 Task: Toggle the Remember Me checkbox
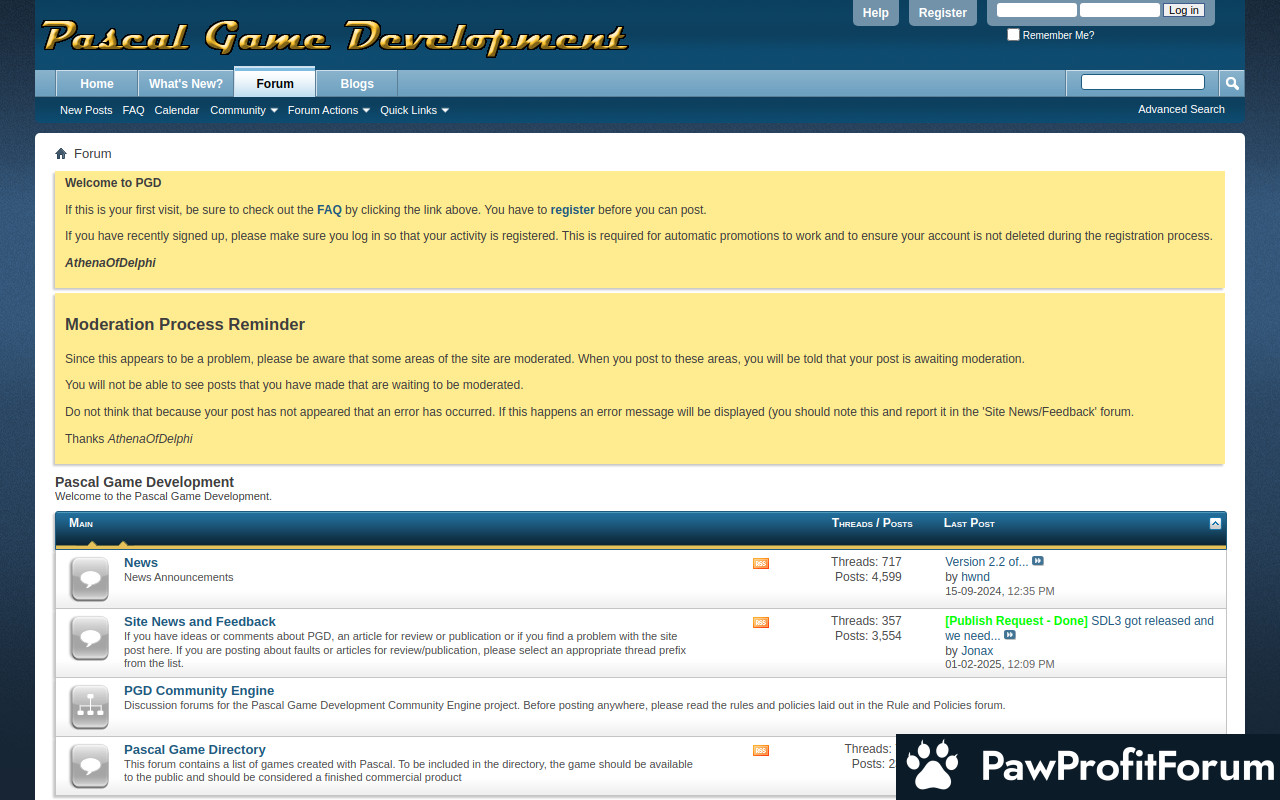click(x=1013, y=35)
